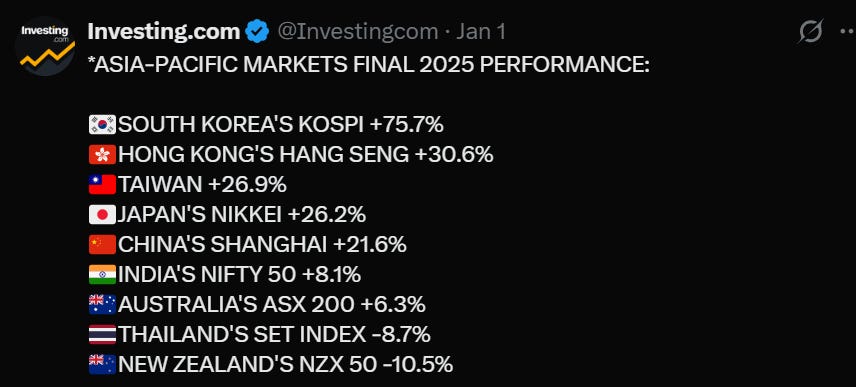Click the Investing.com display name

point(163,32)
